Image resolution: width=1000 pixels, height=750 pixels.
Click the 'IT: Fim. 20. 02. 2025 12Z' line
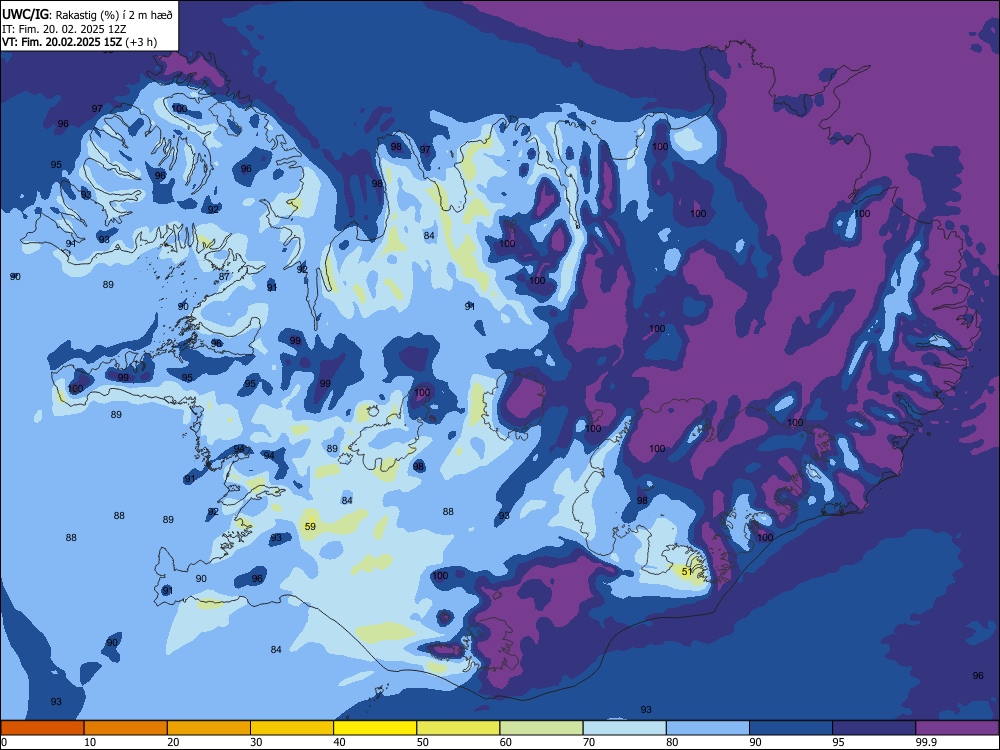coord(55,29)
